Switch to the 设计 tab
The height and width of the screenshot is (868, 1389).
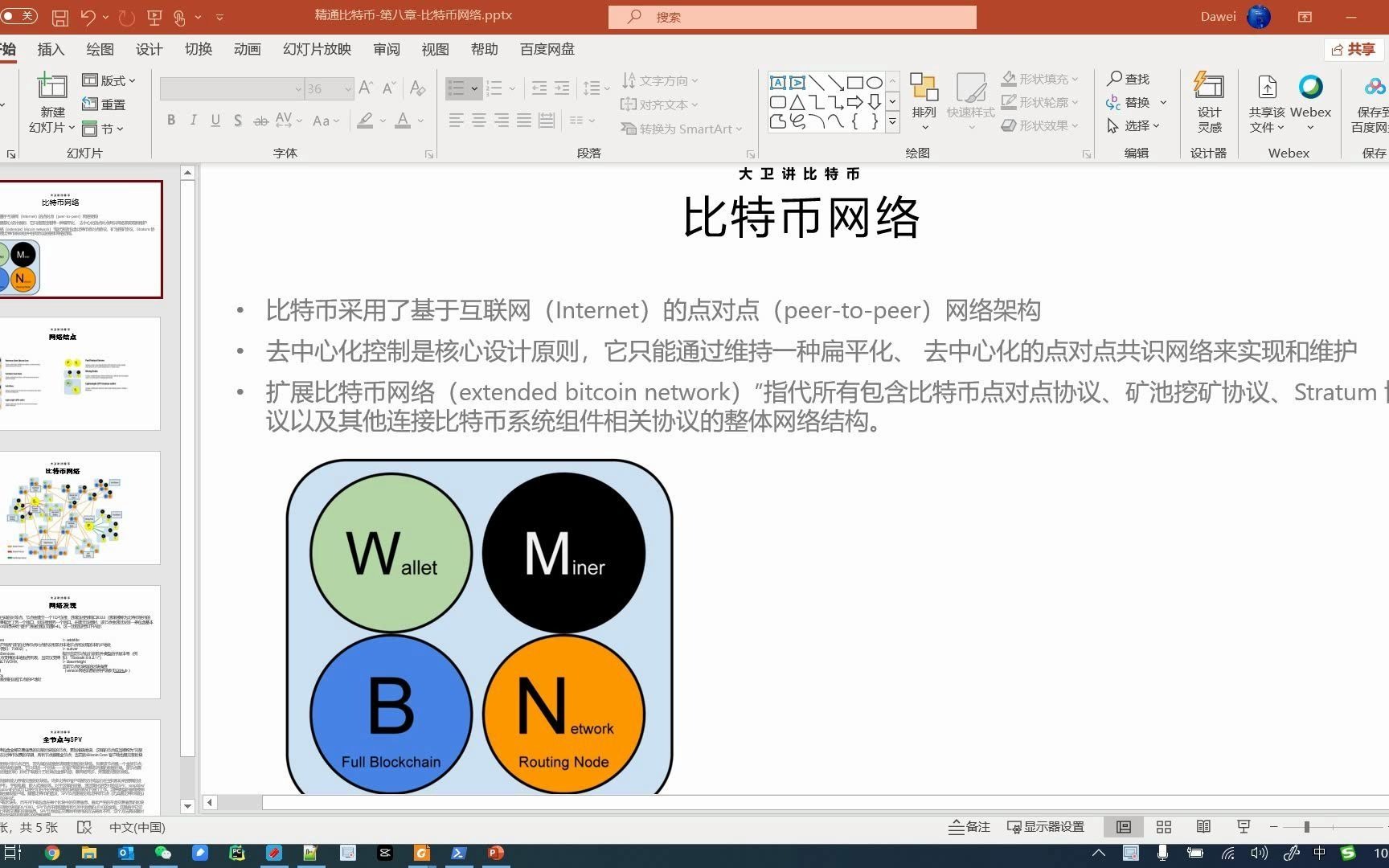pos(149,49)
